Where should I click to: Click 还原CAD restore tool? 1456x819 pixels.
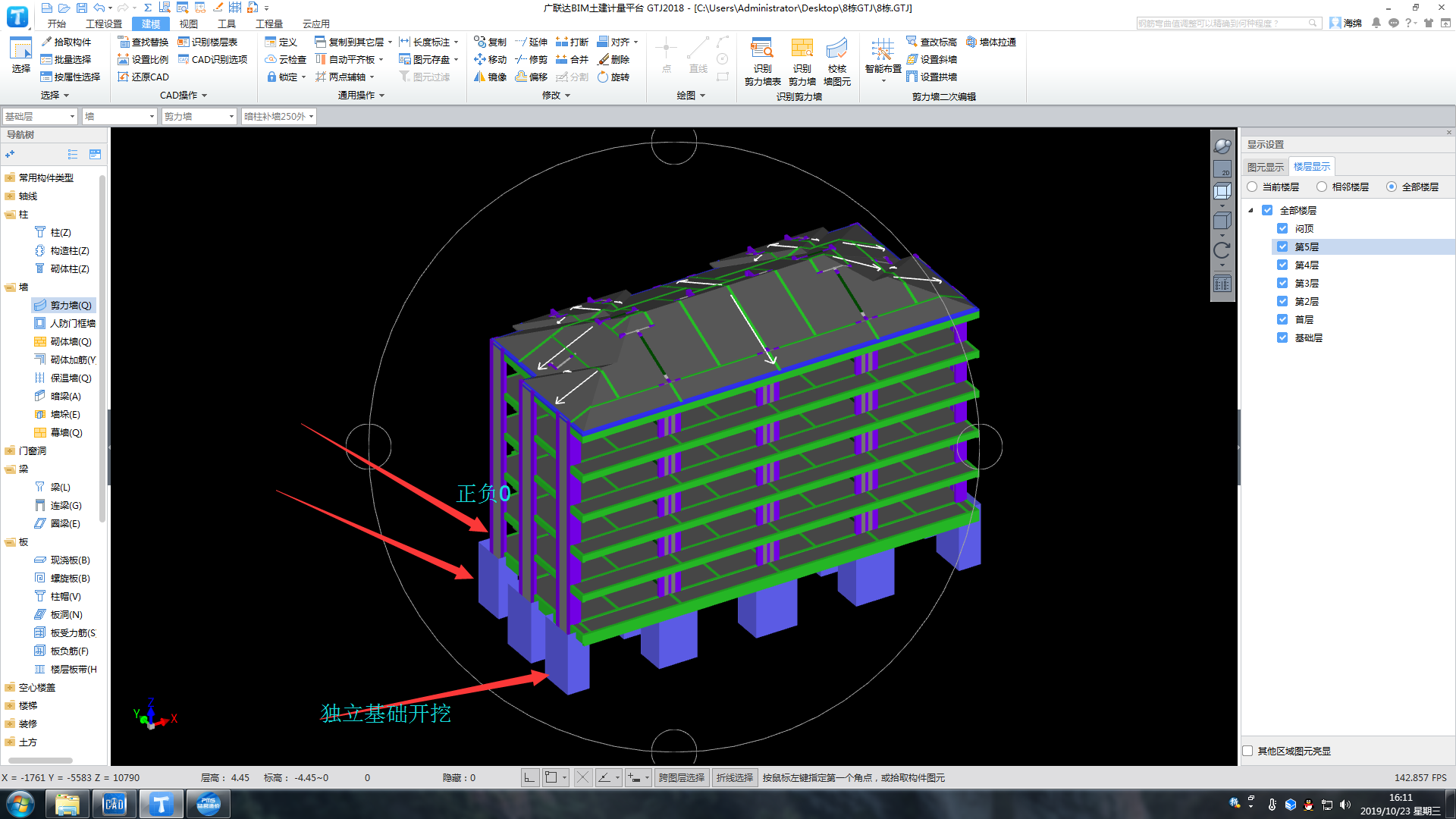[143, 77]
